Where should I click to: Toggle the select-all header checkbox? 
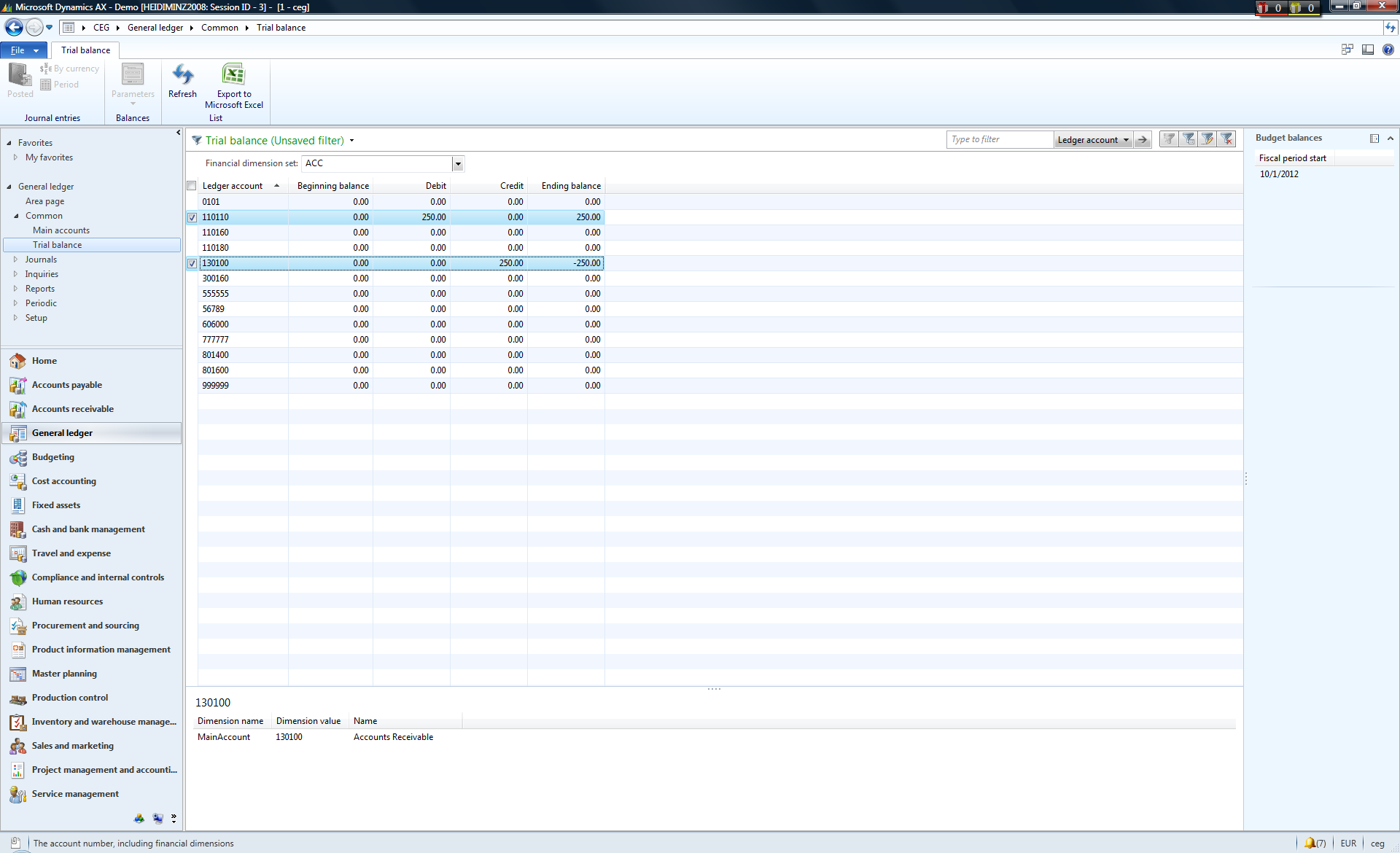[192, 186]
